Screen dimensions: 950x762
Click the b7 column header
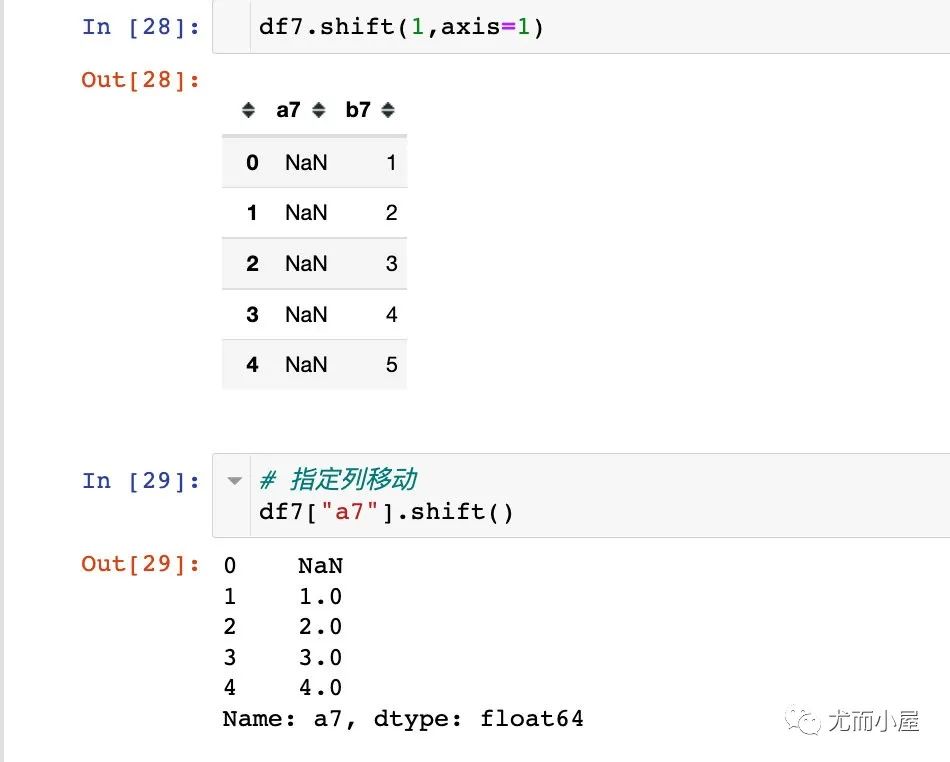pyautogui.click(x=357, y=110)
